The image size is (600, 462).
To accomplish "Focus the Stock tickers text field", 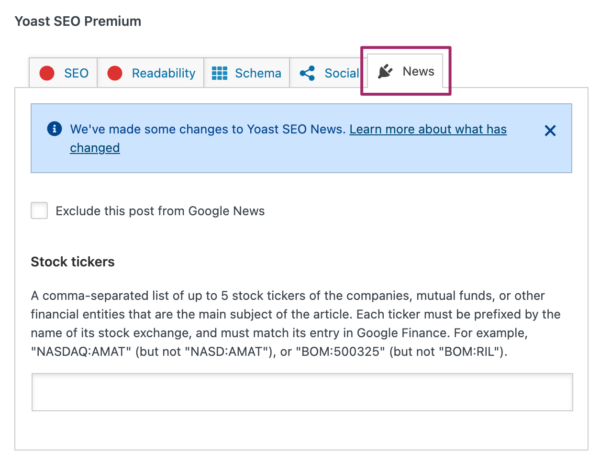I will [302, 392].
